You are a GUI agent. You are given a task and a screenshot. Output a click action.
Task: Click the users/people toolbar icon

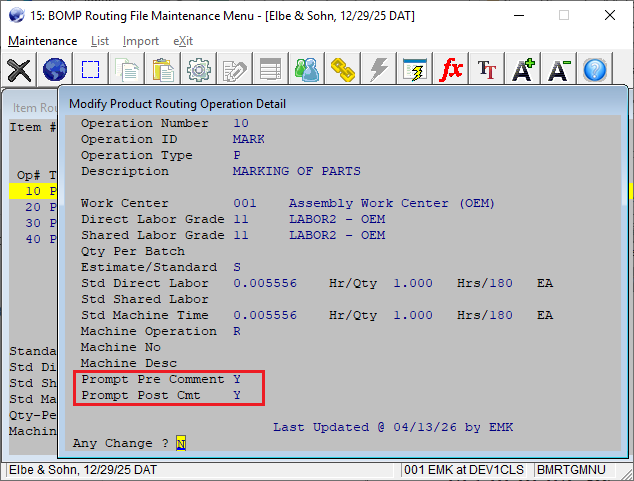tap(308, 70)
